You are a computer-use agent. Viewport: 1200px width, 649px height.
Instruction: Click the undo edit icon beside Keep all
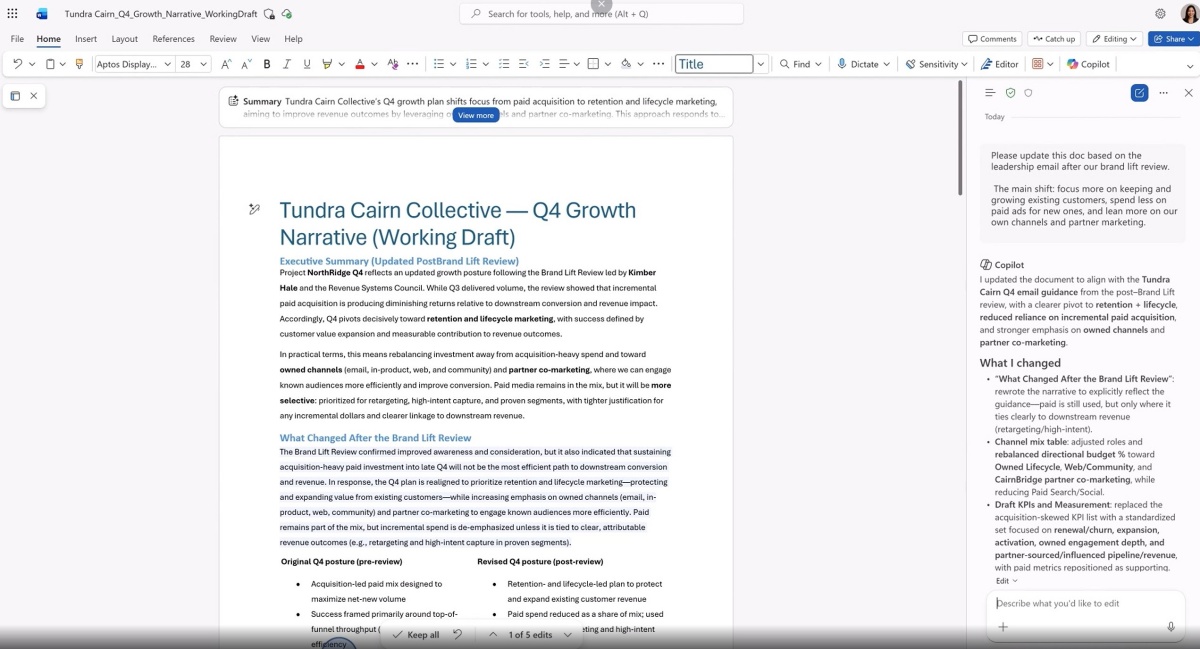pyautogui.click(x=457, y=635)
